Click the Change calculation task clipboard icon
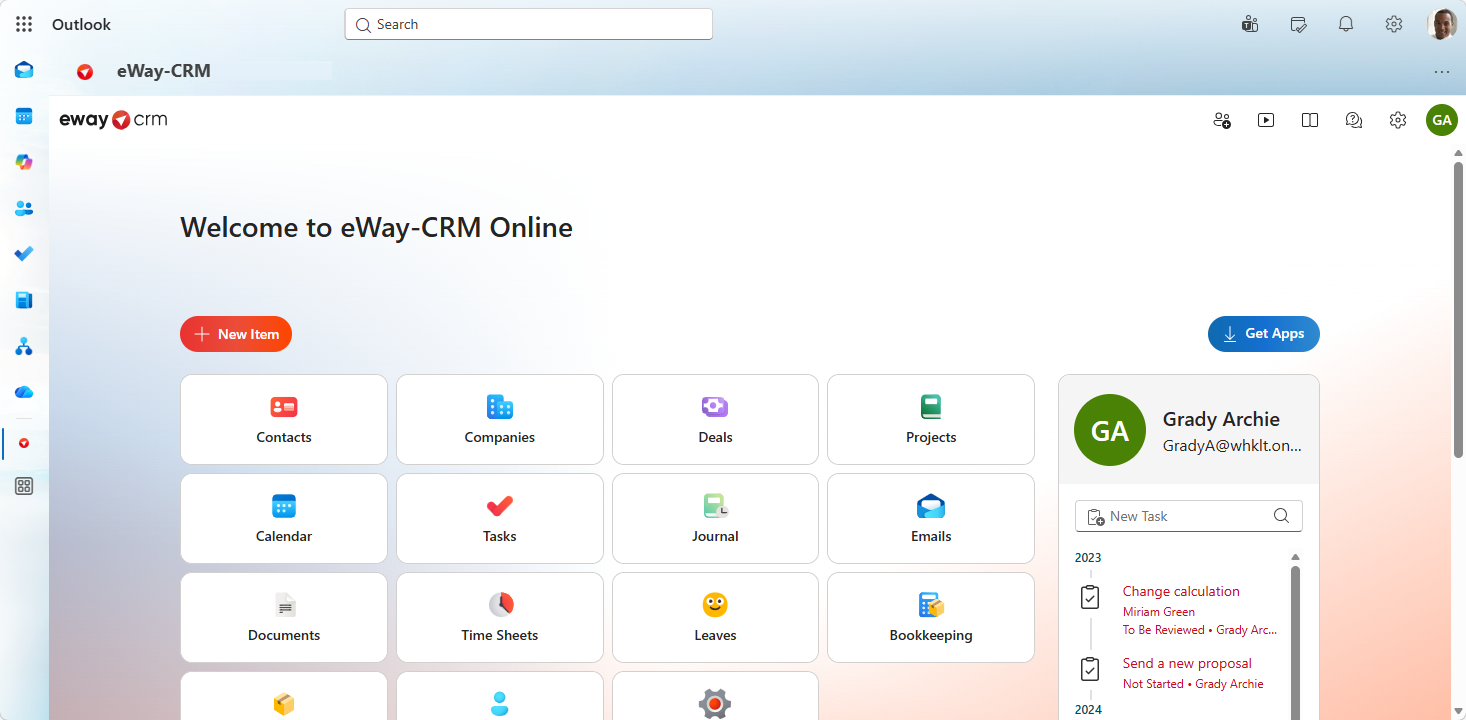Screen dimensions: 1466x720 tap(1091, 597)
